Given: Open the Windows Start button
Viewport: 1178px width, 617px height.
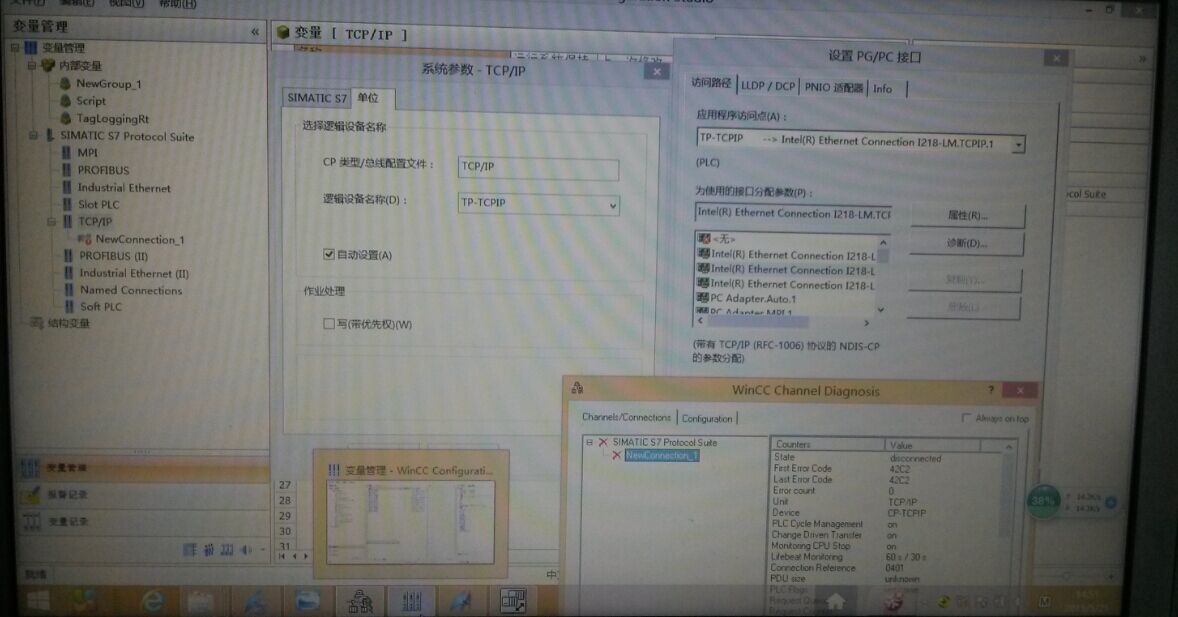Looking at the screenshot, I should click(x=36, y=600).
